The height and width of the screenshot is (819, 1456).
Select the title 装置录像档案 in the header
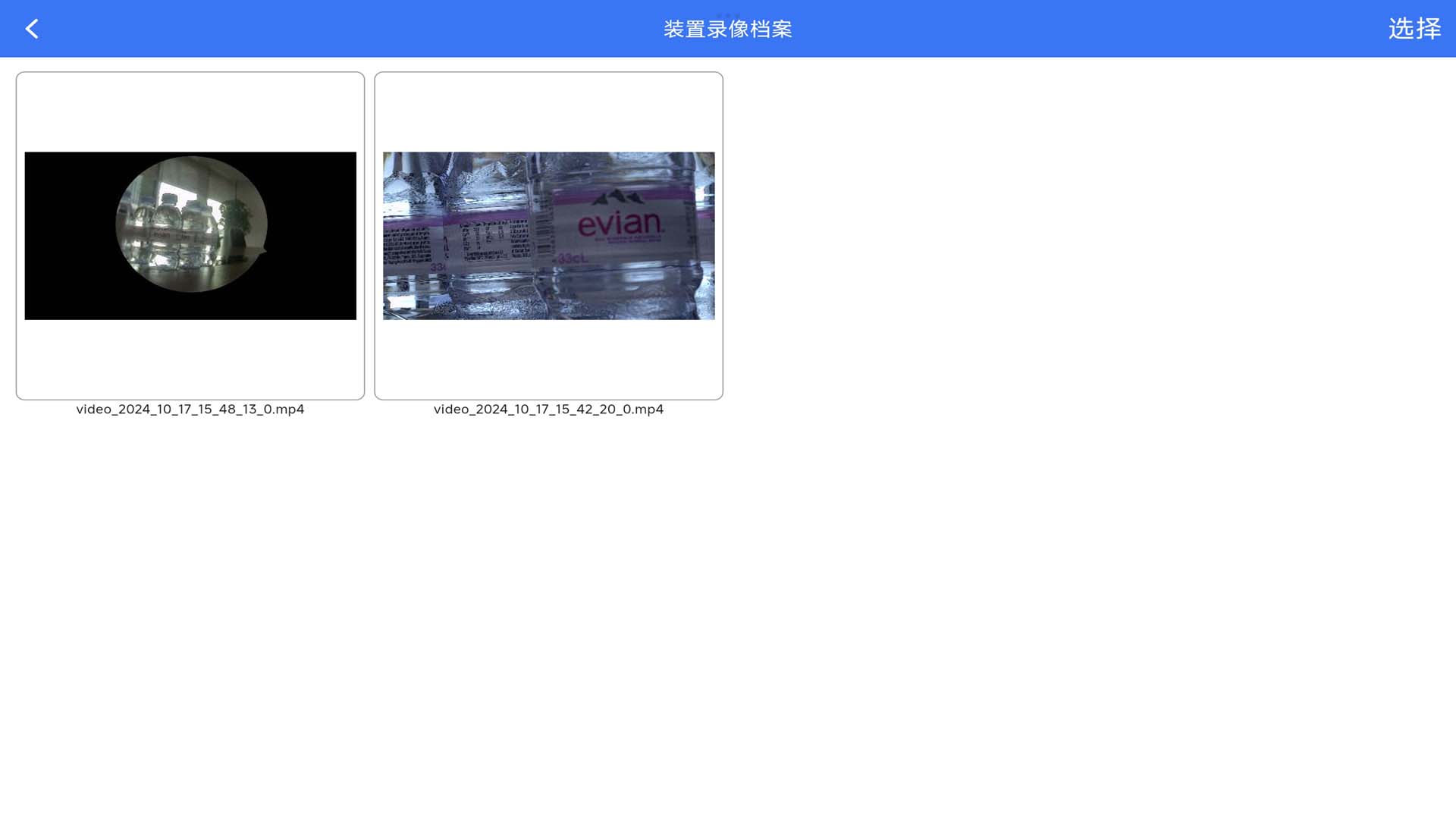coord(727,29)
